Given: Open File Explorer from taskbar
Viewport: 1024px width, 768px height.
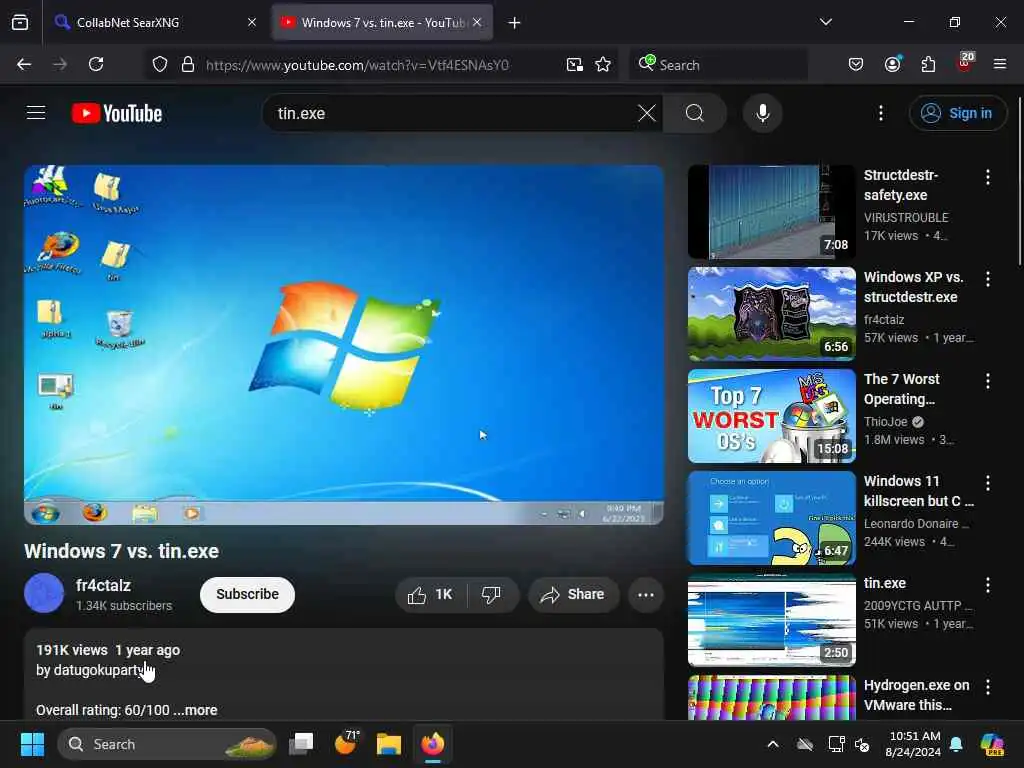Looking at the screenshot, I should point(389,744).
